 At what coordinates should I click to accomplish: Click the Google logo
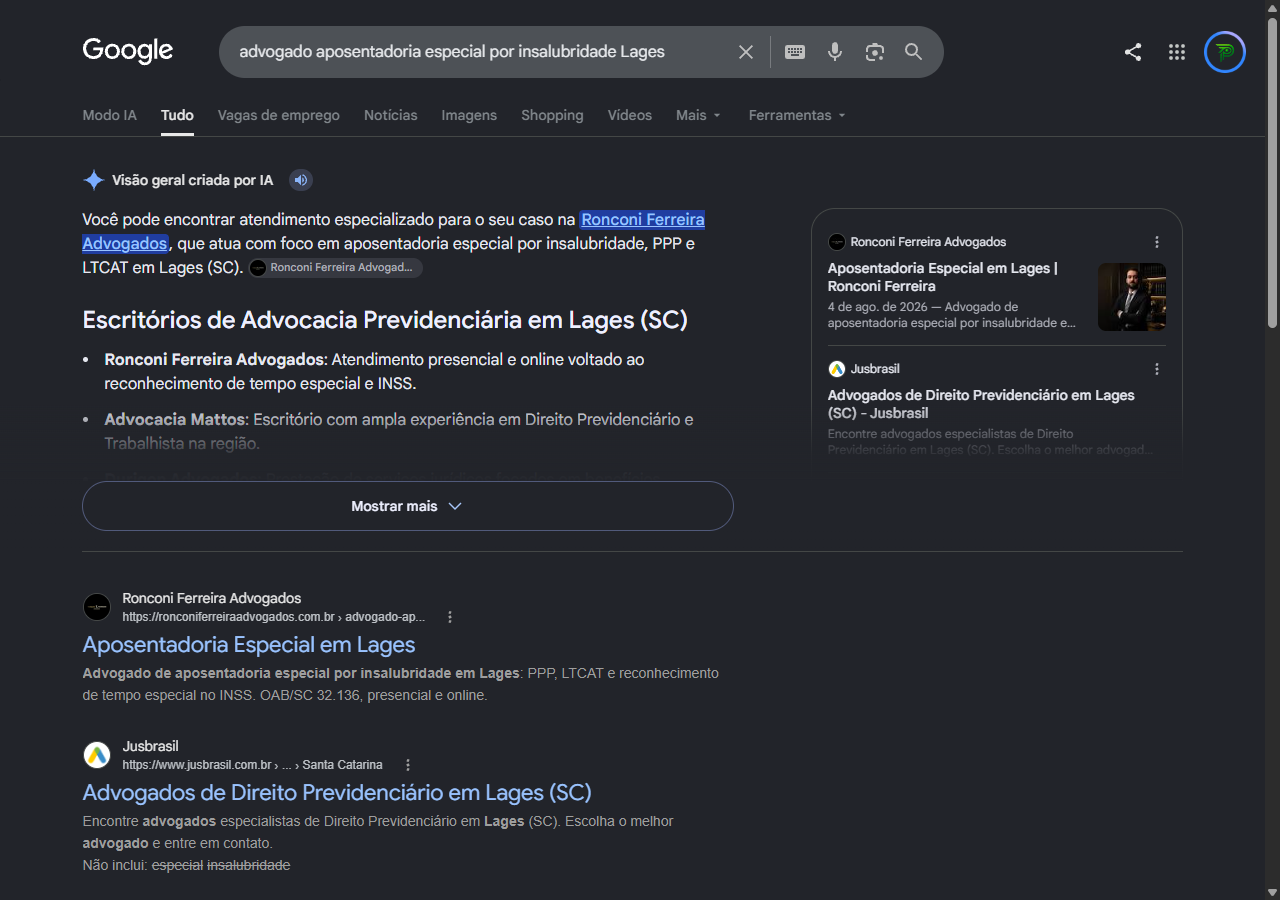click(x=128, y=50)
